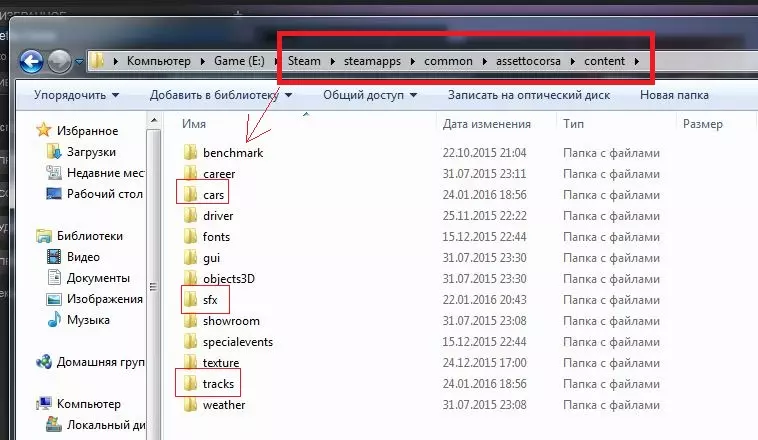The height and width of the screenshot is (440, 758).
Task: Click the Back navigation arrow button
Action: [31, 61]
